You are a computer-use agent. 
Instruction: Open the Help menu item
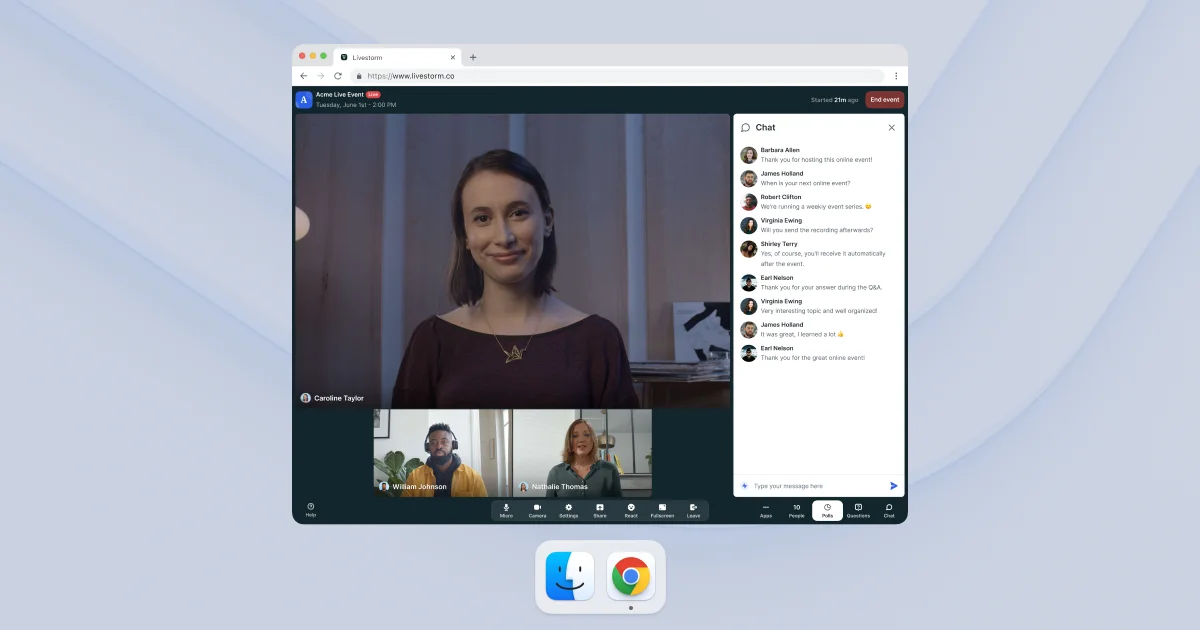point(311,510)
